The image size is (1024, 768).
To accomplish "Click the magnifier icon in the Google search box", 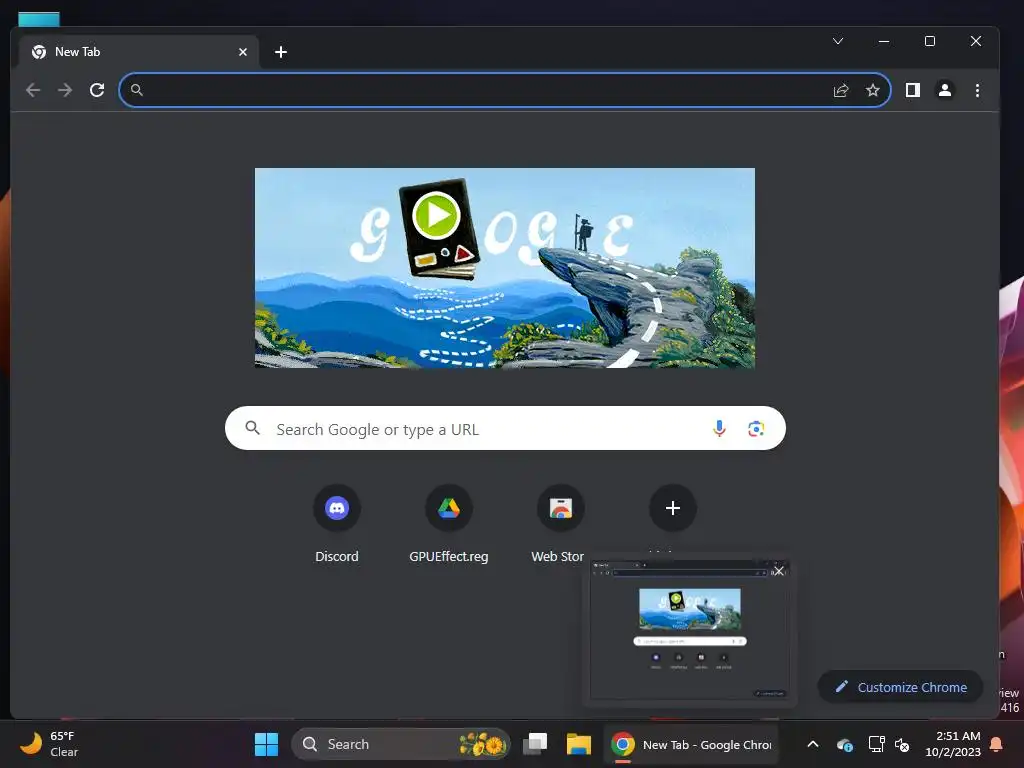I will (x=253, y=428).
